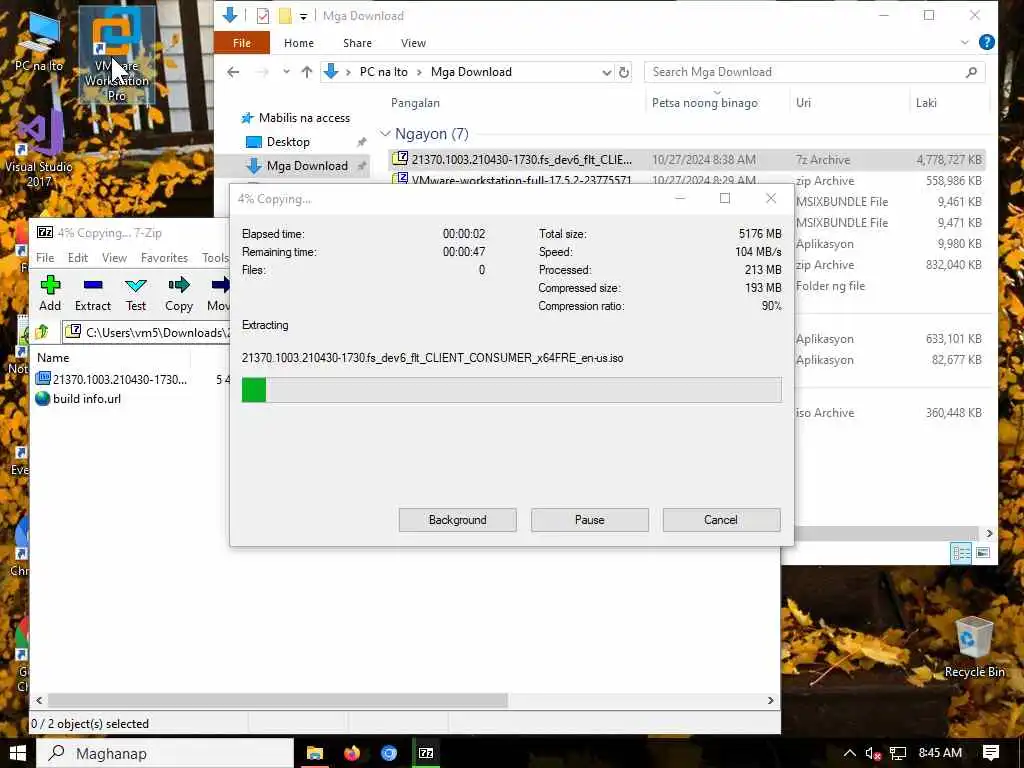Open Firefox from the taskbar
The height and width of the screenshot is (768, 1024).
click(352, 753)
